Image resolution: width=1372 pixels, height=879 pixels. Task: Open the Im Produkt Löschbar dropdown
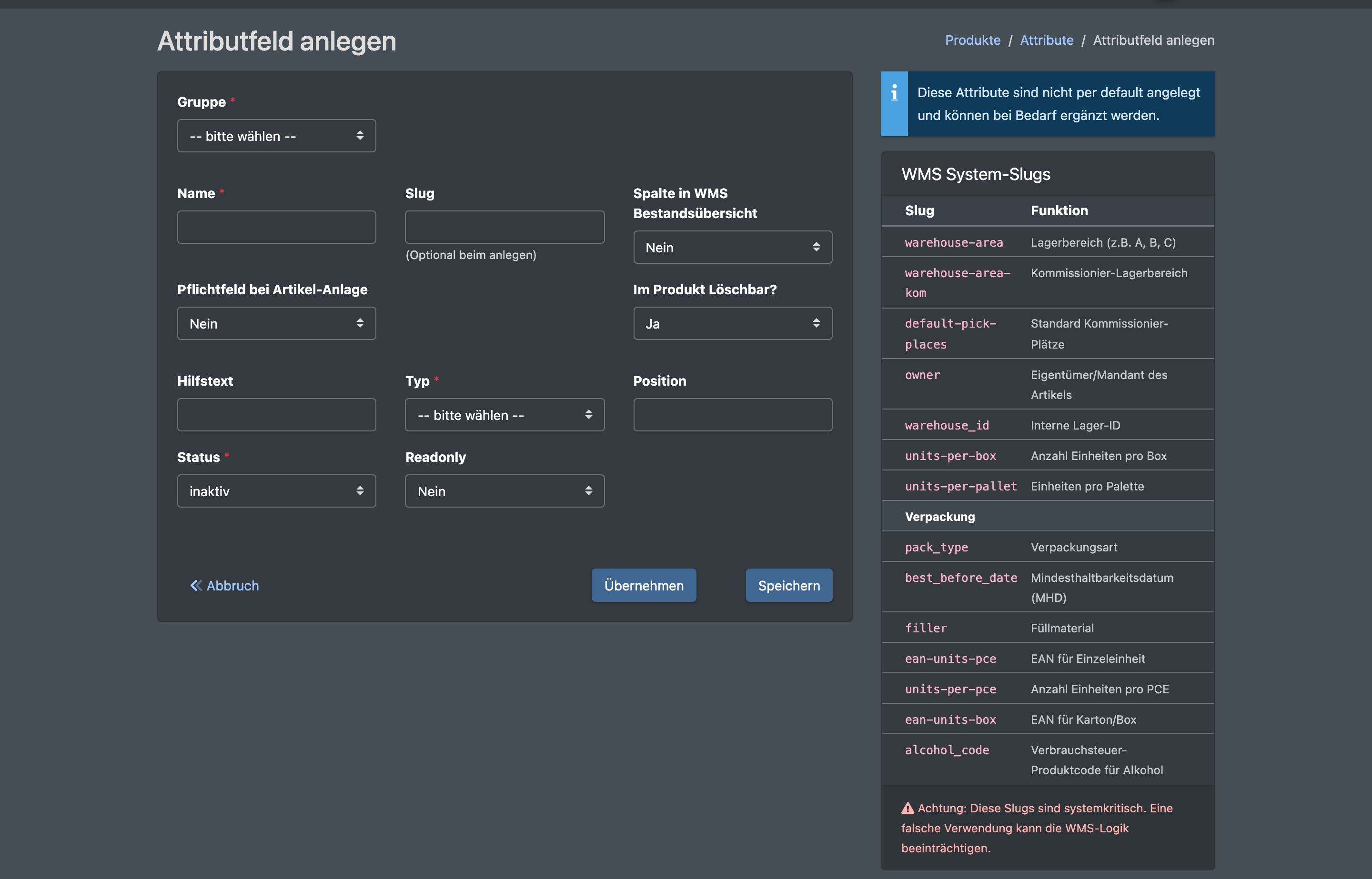pos(733,324)
